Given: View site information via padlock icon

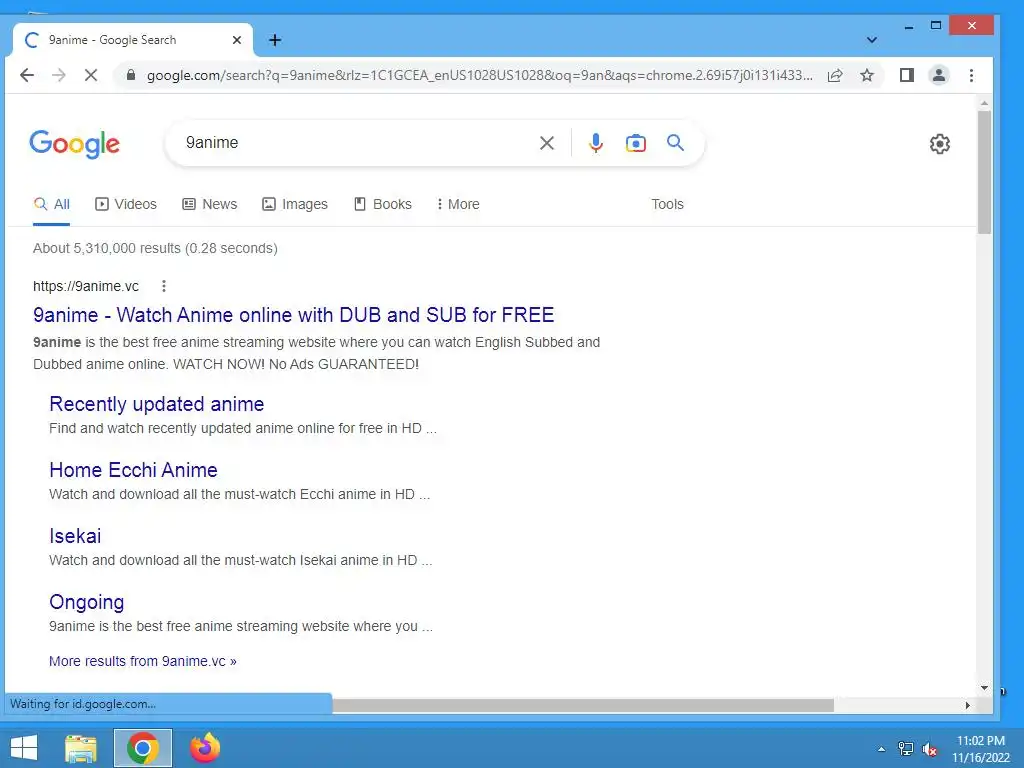Looking at the screenshot, I should click(x=131, y=75).
